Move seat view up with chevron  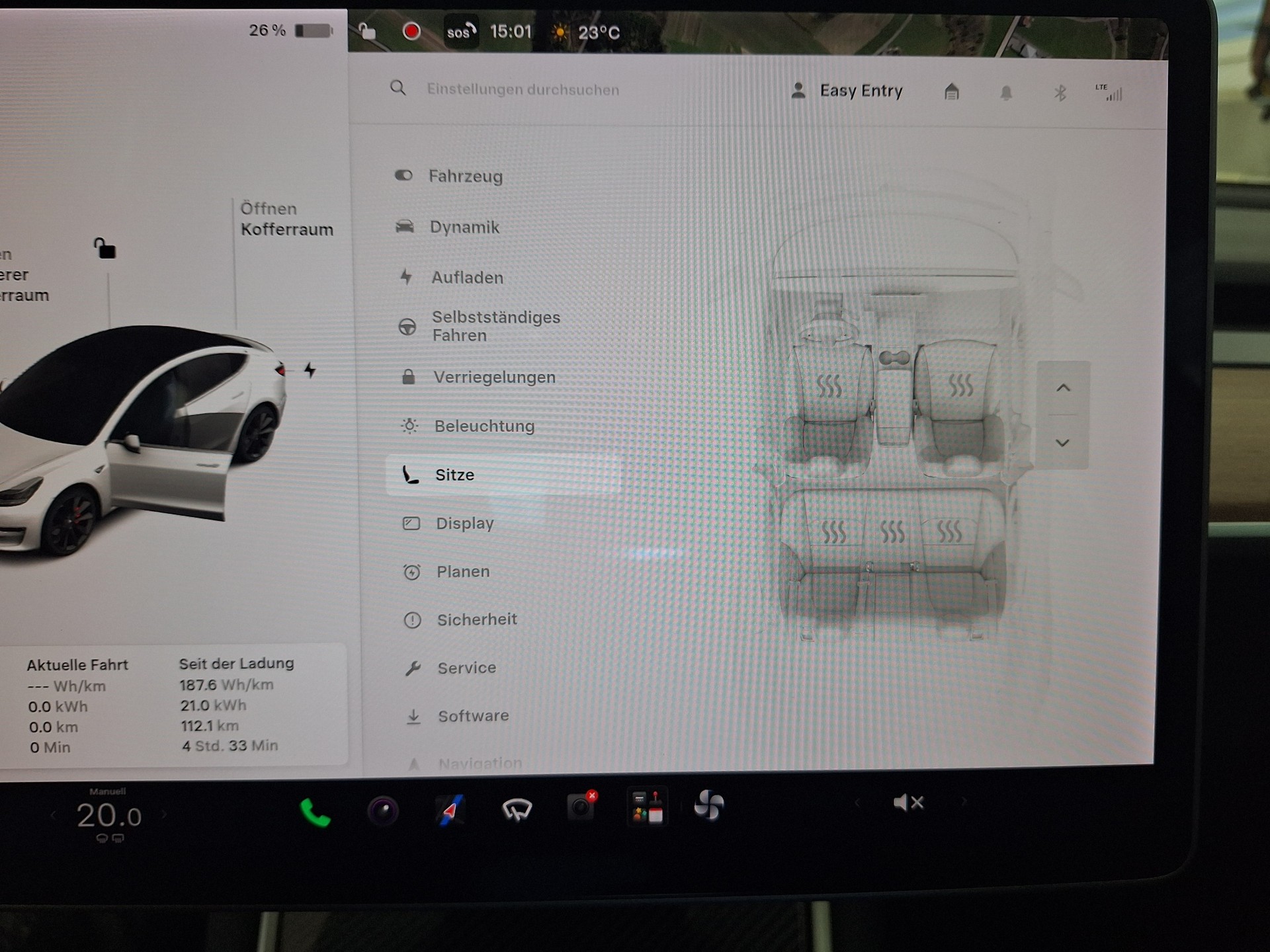click(x=1063, y=388)
